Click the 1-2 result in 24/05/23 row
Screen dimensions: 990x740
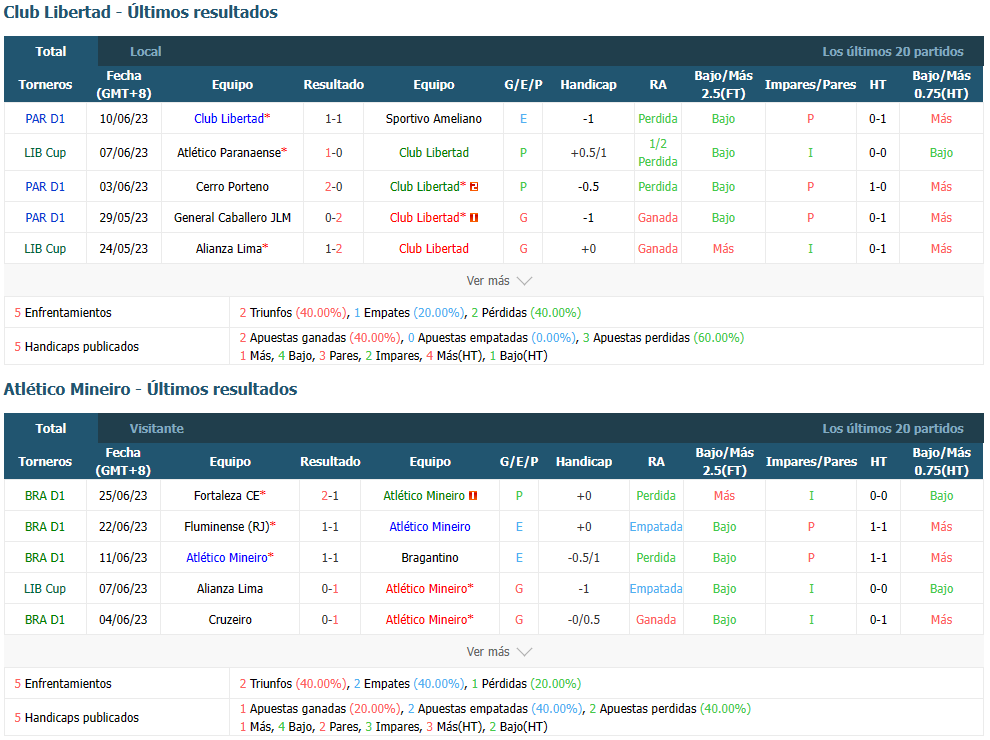tap(333, 249)
